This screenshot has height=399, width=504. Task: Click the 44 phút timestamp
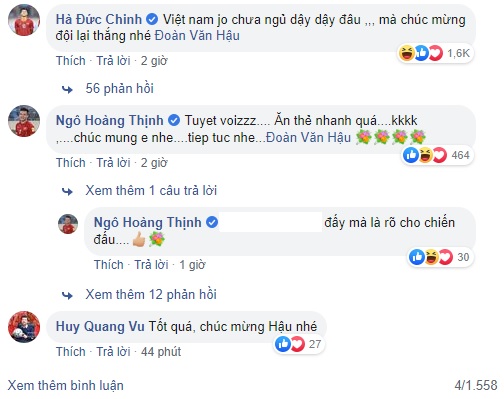point(161,352)
